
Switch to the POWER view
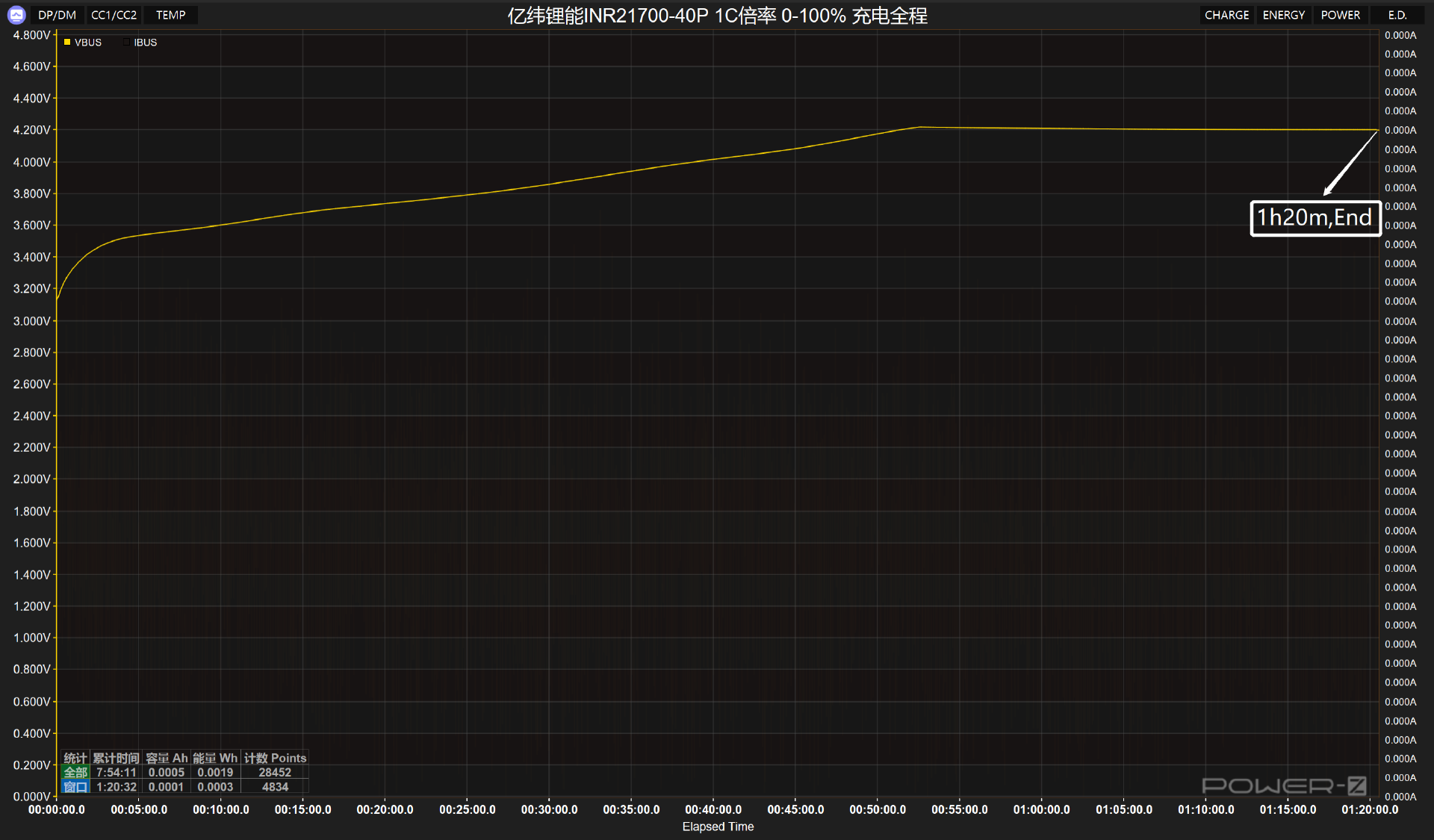[x=1340, y=15]
